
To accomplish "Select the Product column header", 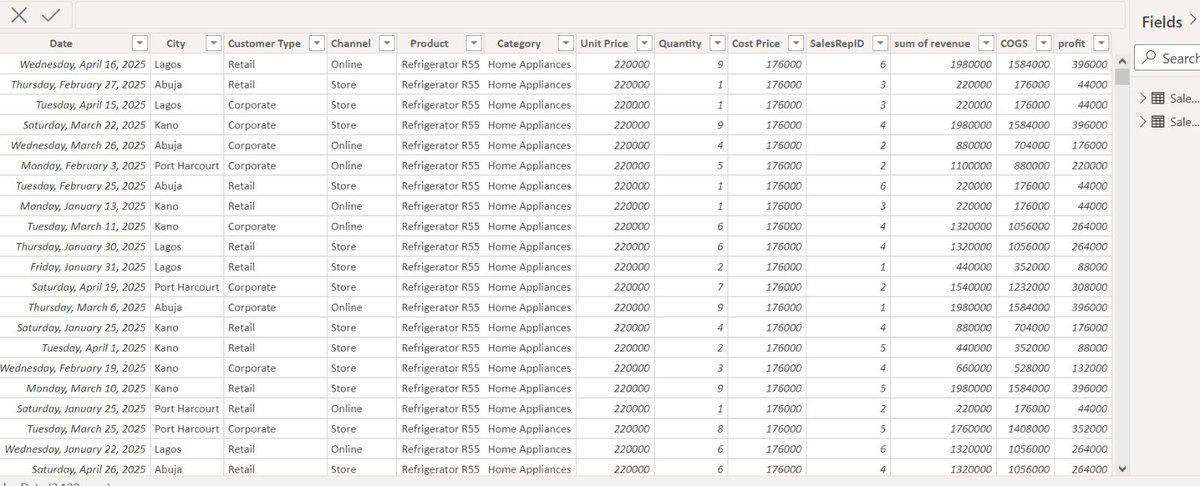I will (429, 43).
